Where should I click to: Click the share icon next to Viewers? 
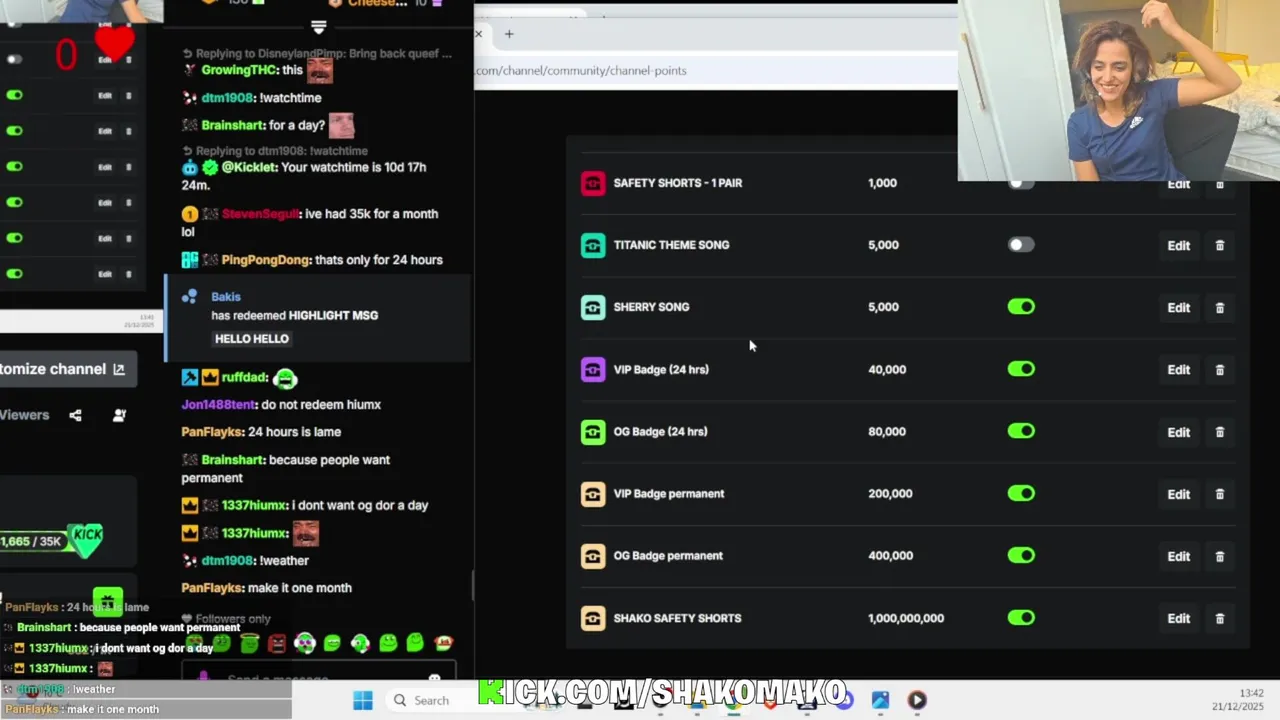click(75, 415)
